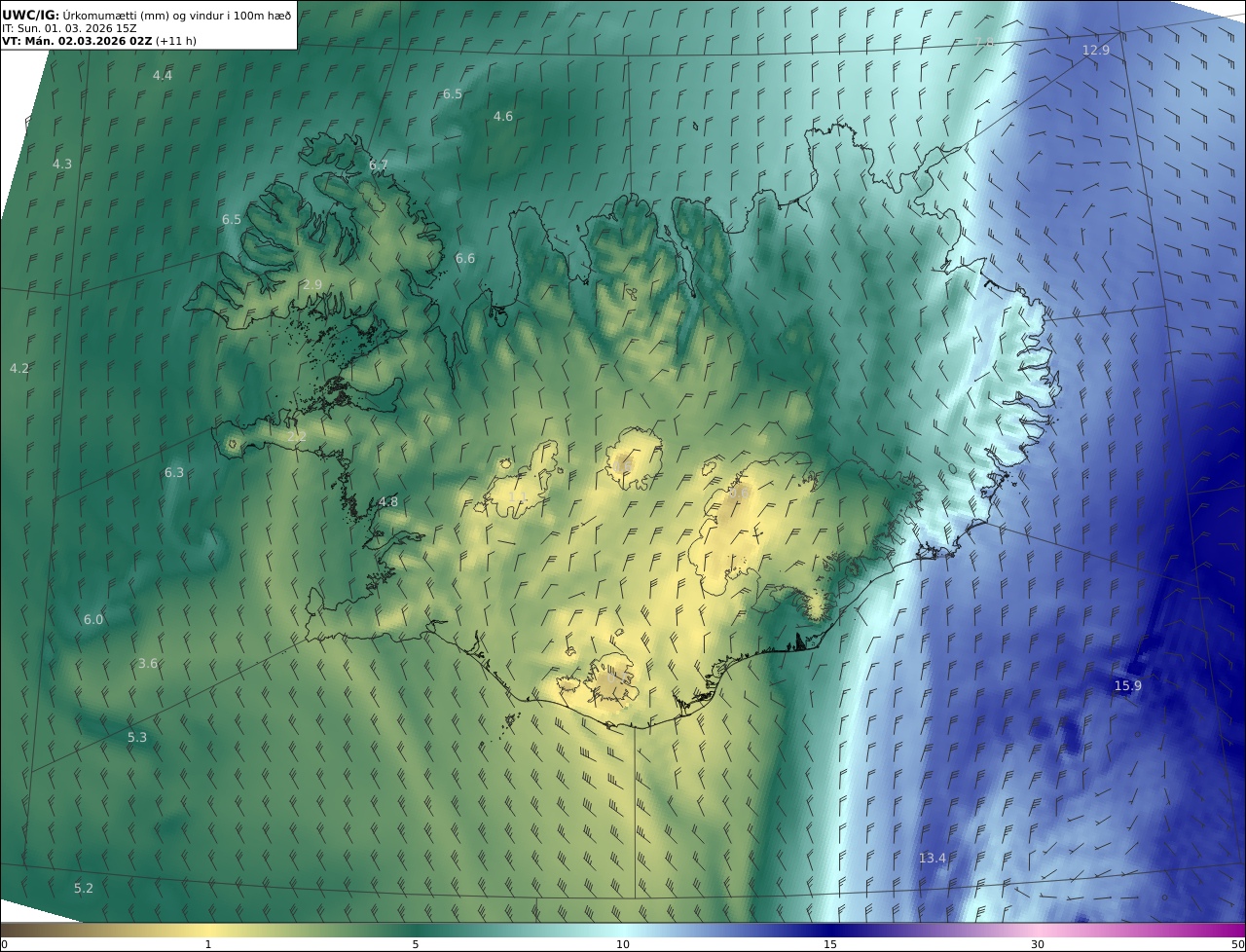Click the 12.9 precipitation value label
This screenshot has height=952, width=1246.
point(1096,50)
